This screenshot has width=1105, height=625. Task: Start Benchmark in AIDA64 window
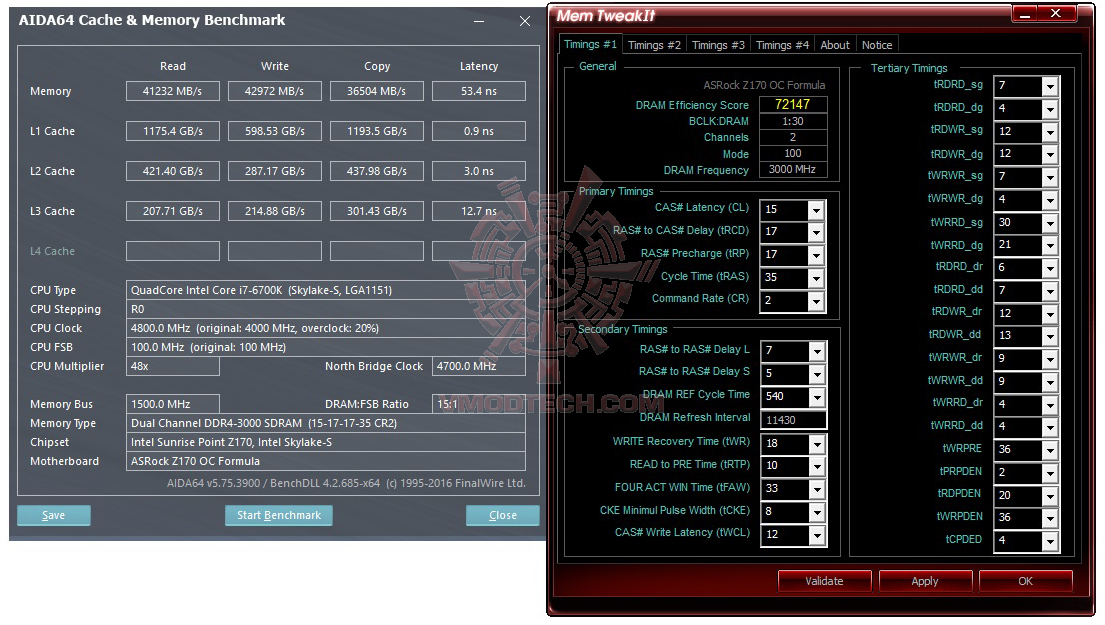pyautogui.click(x=279, y=515)
